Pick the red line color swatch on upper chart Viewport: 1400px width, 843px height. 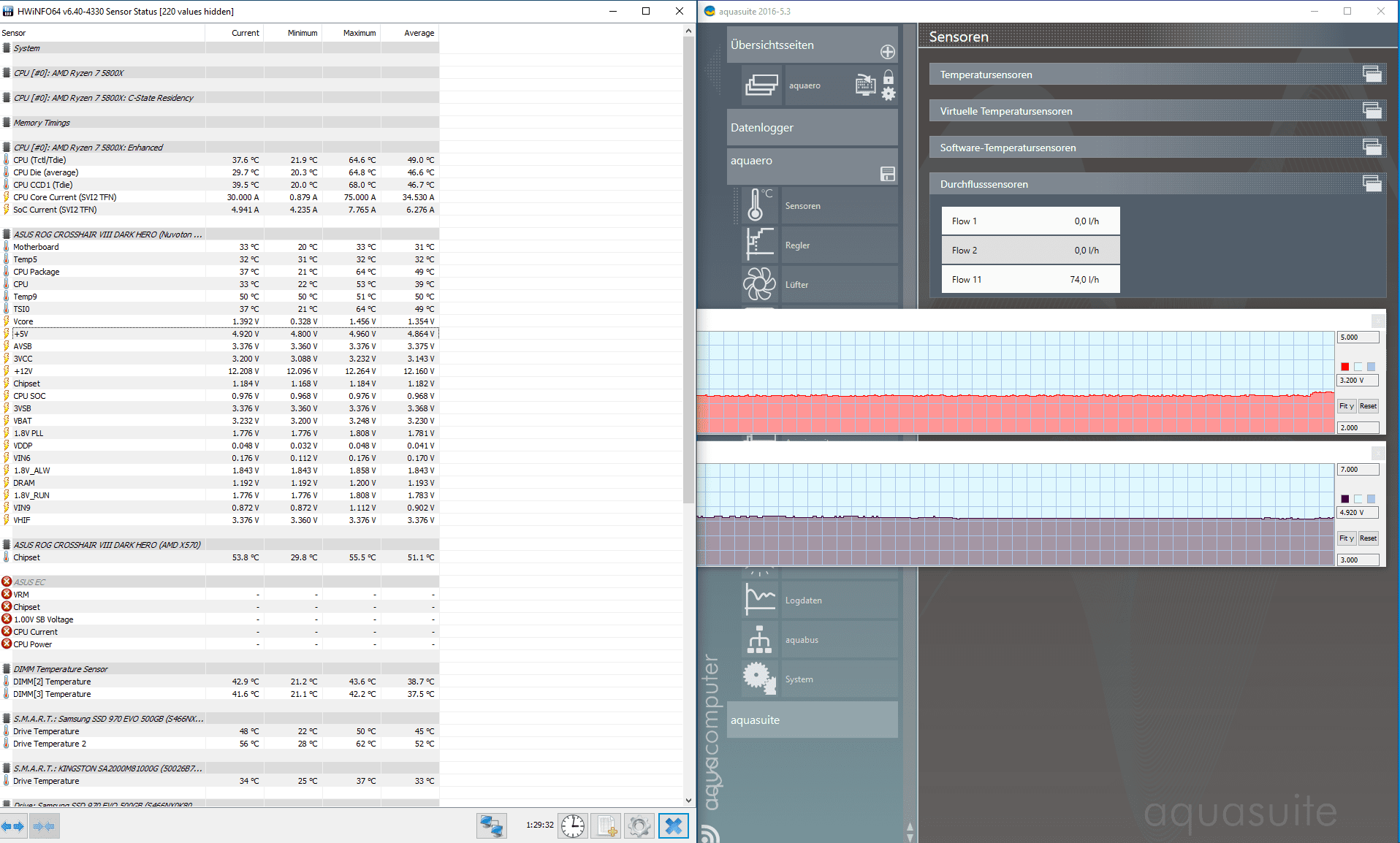pos(1345,367)
